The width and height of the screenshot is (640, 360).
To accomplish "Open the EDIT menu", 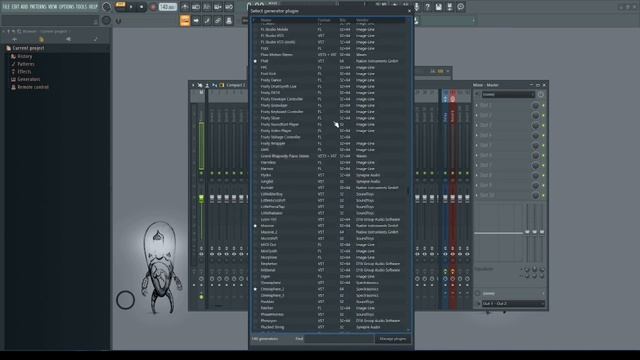I will pyautogui.click(x=16, y=7).
